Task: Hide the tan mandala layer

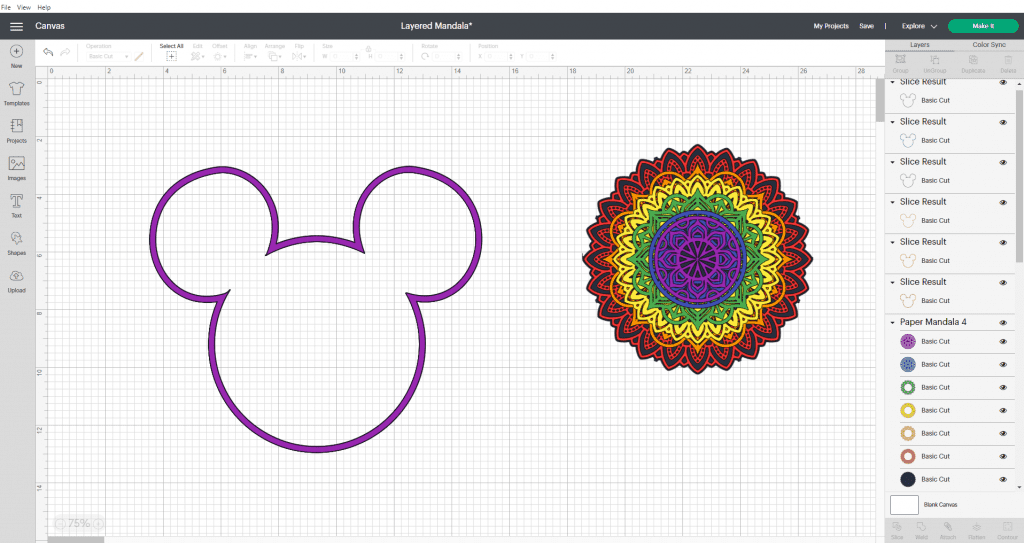Action: tap(1003, 433)
